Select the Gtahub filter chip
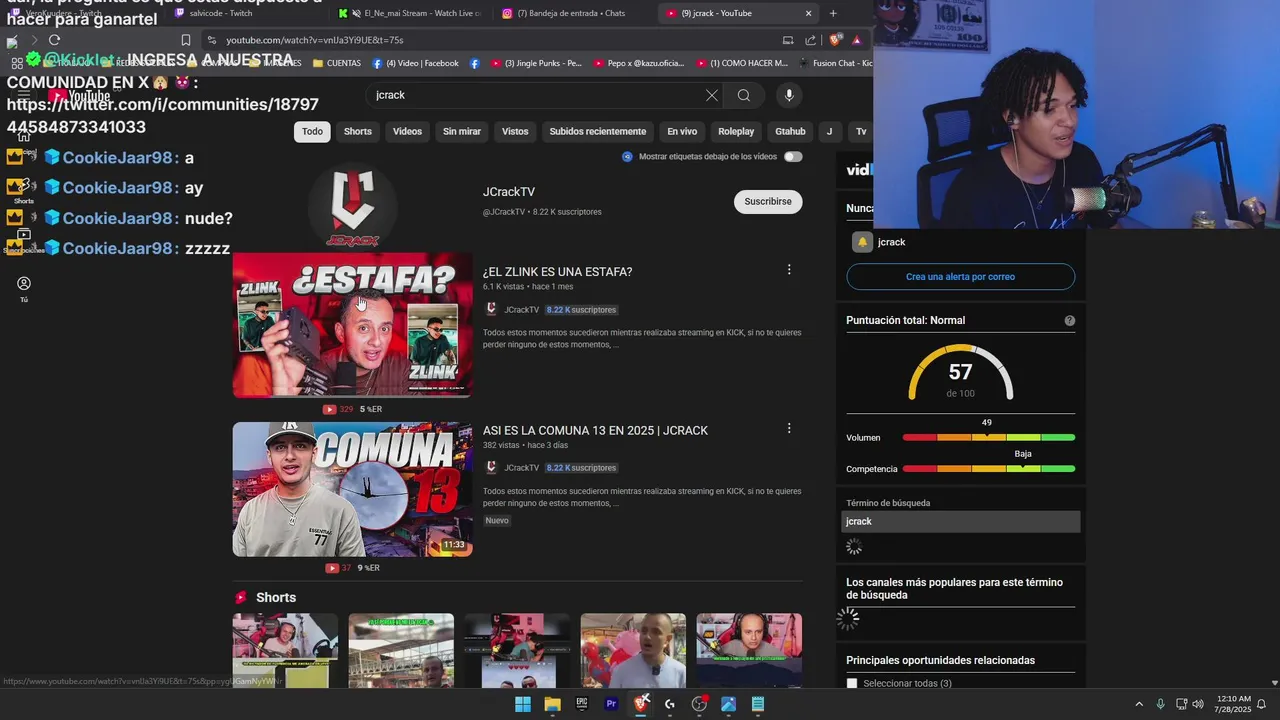The image size is (1280, 720). click(x=790, y=131)
